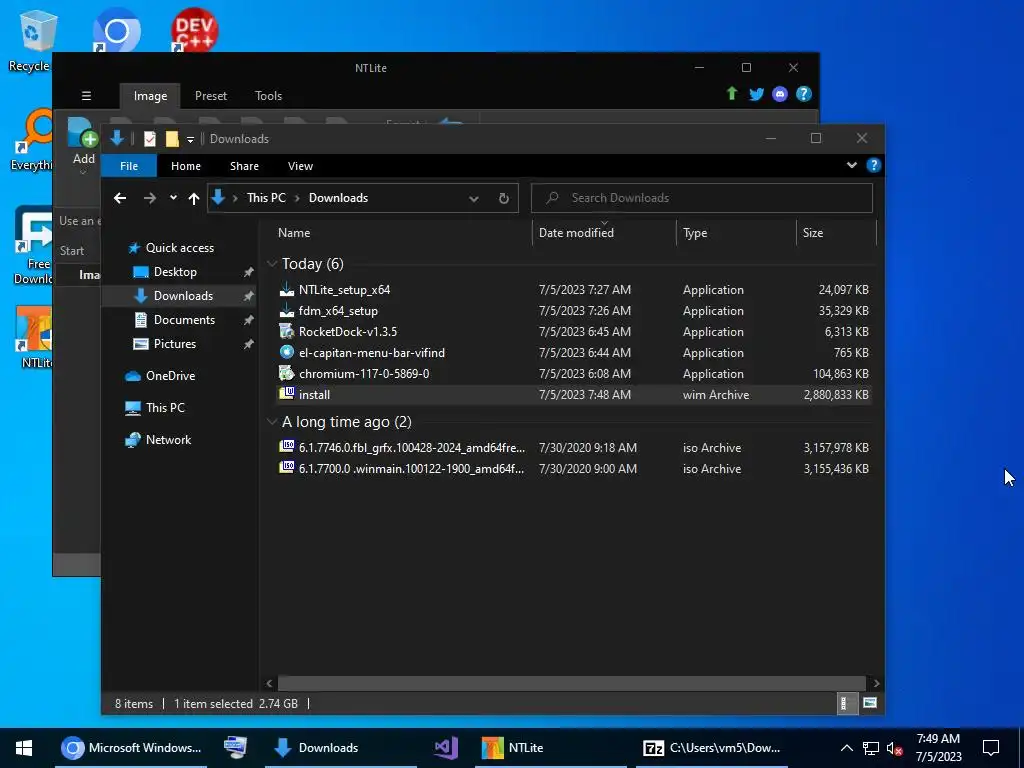Switch to the Home ribbon tab
This screenshot has height=768, width=1024.
pyautogui.click(x=185, y=166)
